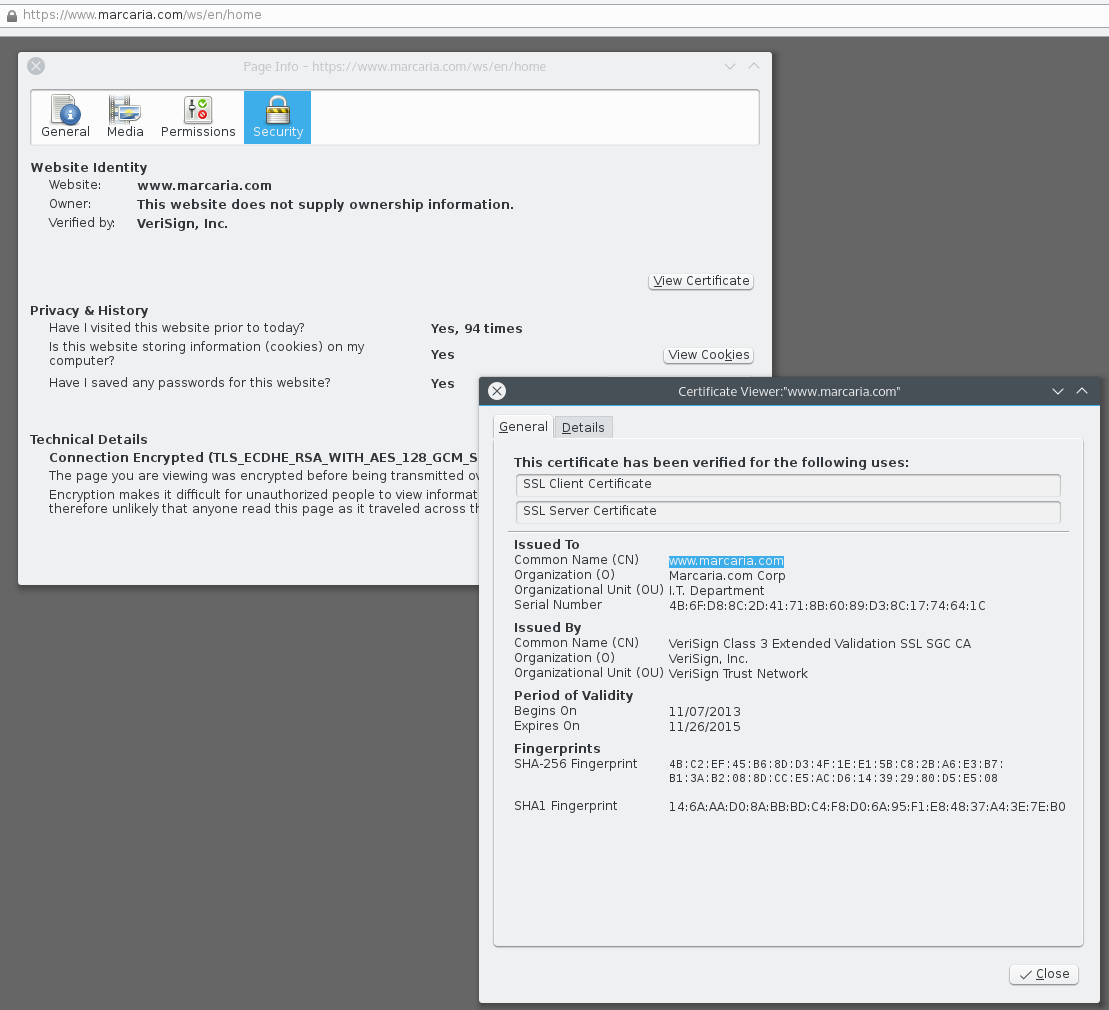1109x1010 pixels.
Task: Click the View Certificate button
Action: tap(701, 281)
